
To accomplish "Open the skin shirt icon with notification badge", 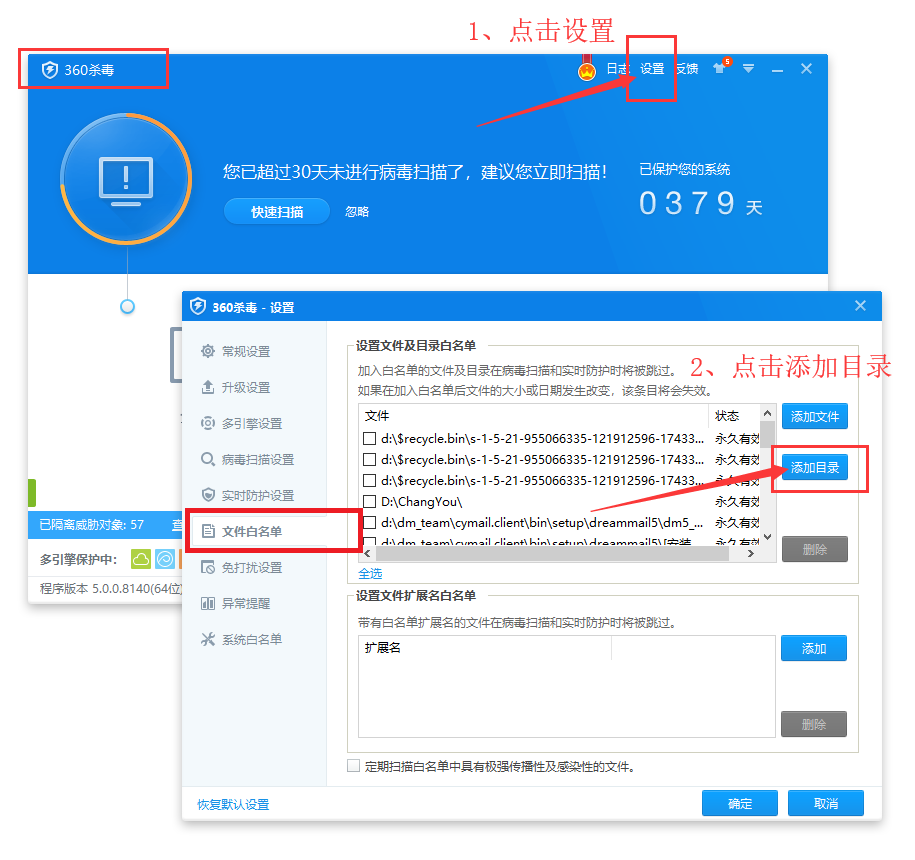I will point(721,68).
